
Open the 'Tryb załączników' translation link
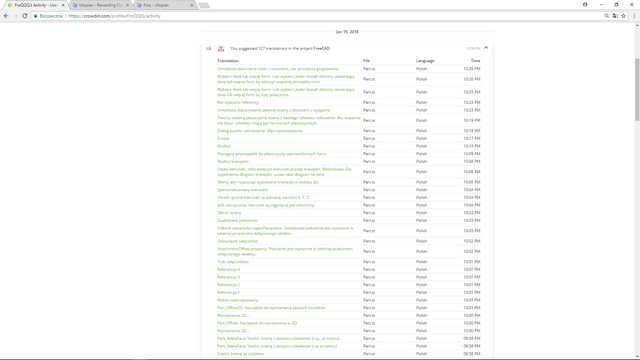[233, 262]
